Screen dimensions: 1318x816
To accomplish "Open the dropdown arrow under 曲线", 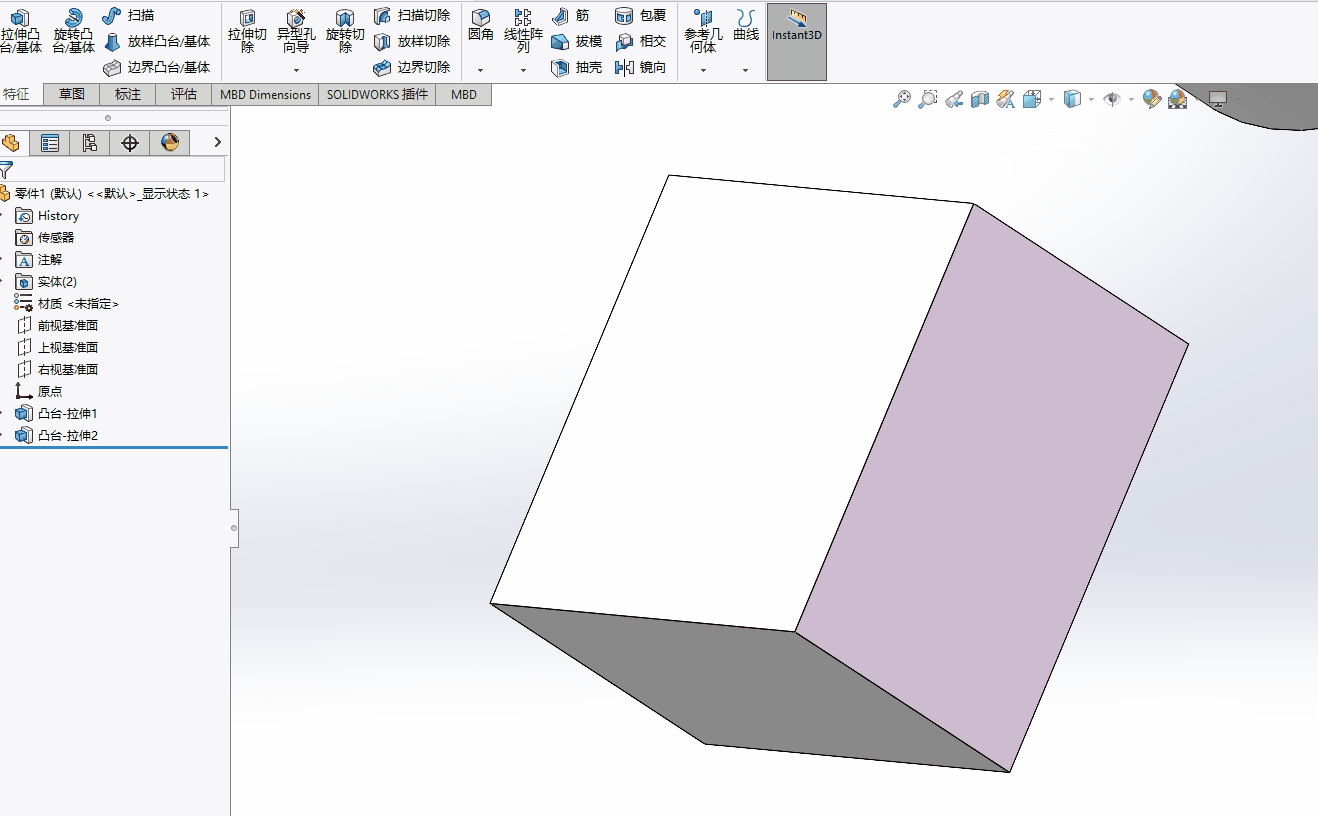I will tap(746, 70).
